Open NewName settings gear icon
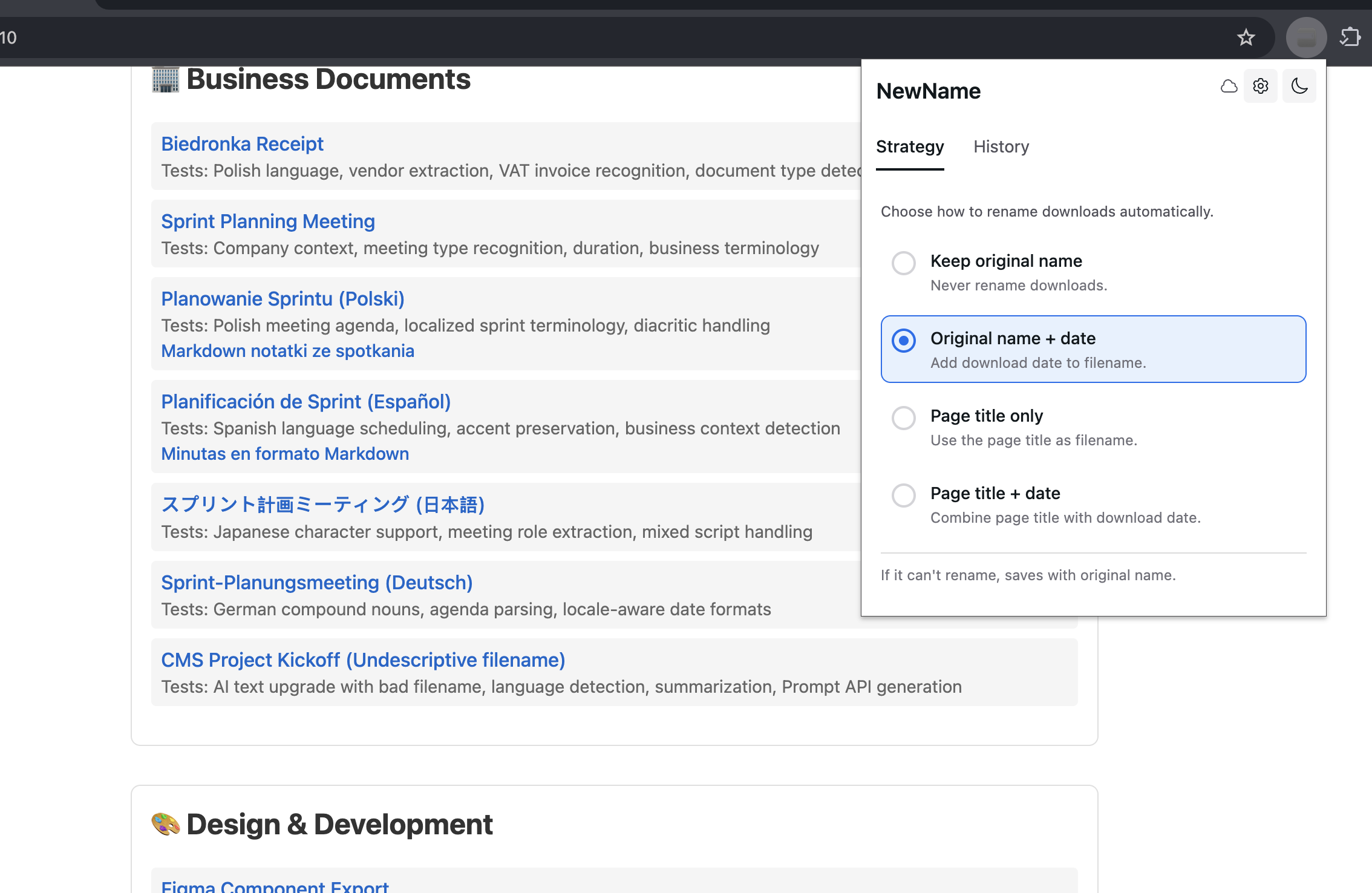This screenshot has width=1372, height=893. click(1261, 87)
